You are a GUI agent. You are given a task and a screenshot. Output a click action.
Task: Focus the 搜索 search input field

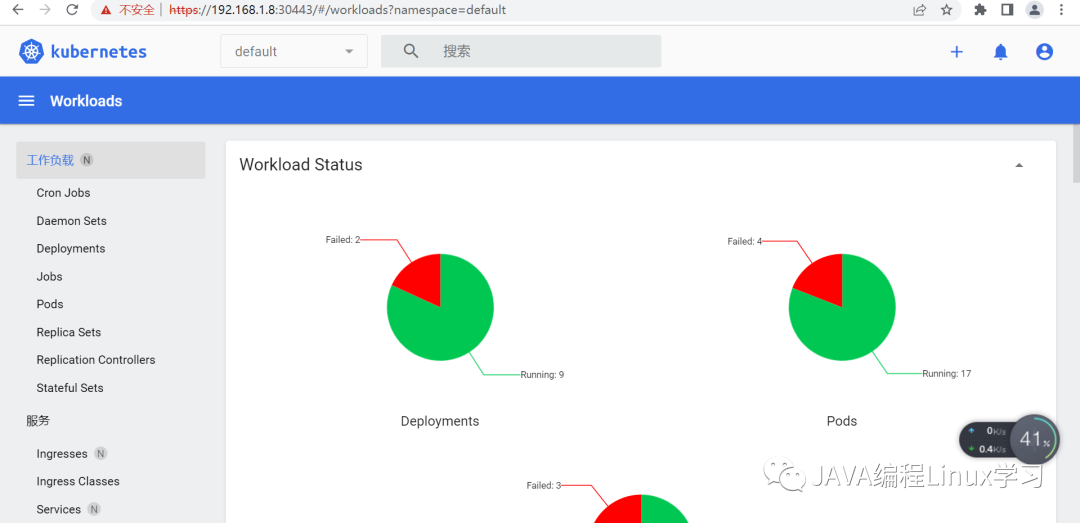click(521, 51)
